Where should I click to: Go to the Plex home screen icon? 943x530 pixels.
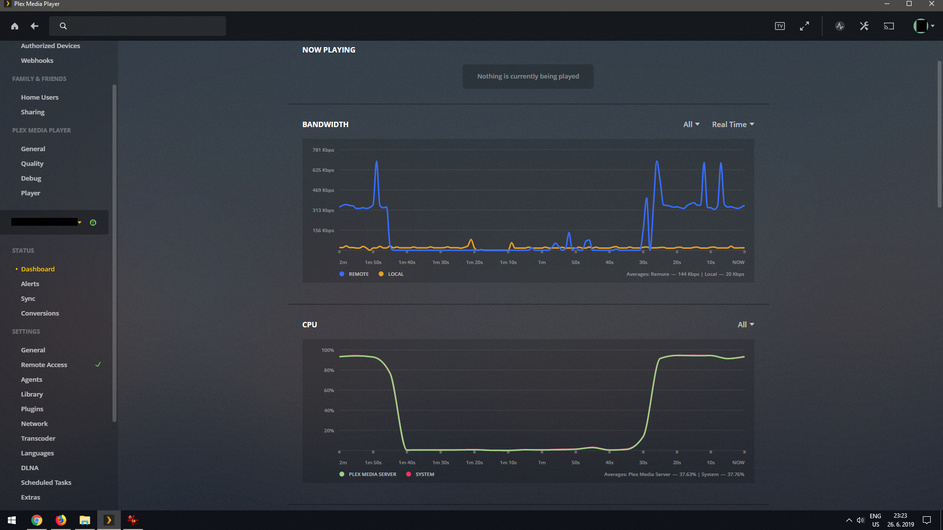[14, 26]
